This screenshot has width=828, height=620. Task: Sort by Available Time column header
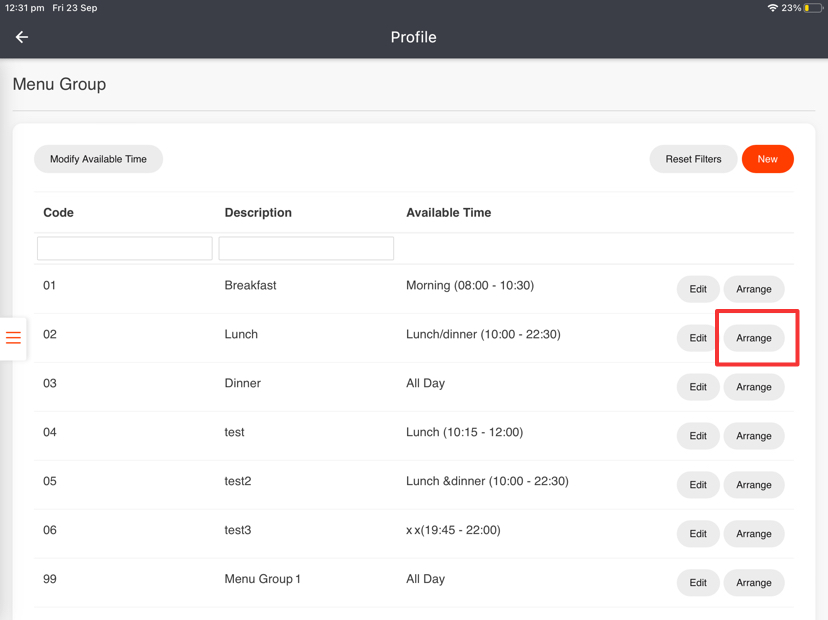pos(448,213)
